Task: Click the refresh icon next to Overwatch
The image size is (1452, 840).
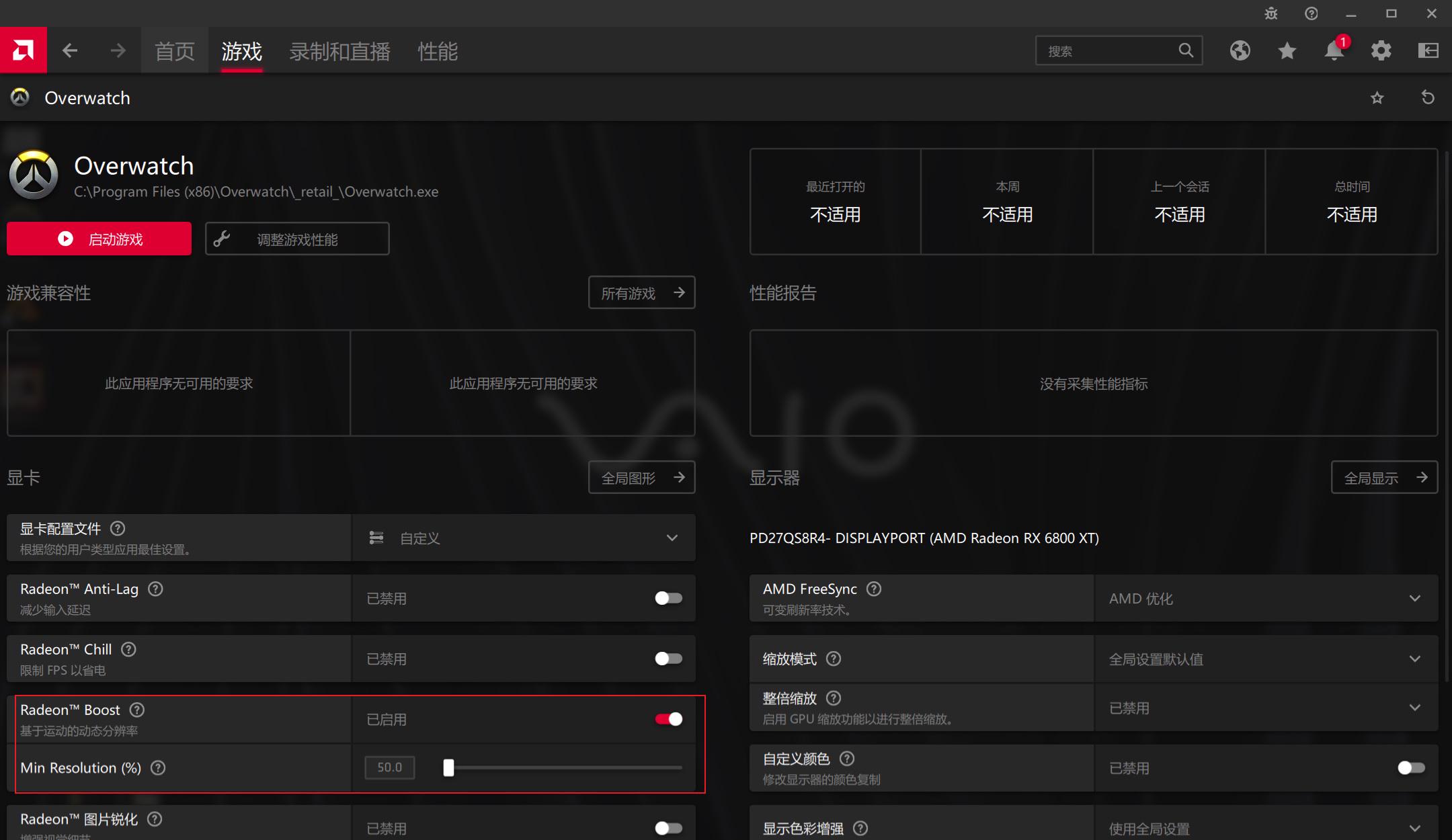Action: [1428, 97]
